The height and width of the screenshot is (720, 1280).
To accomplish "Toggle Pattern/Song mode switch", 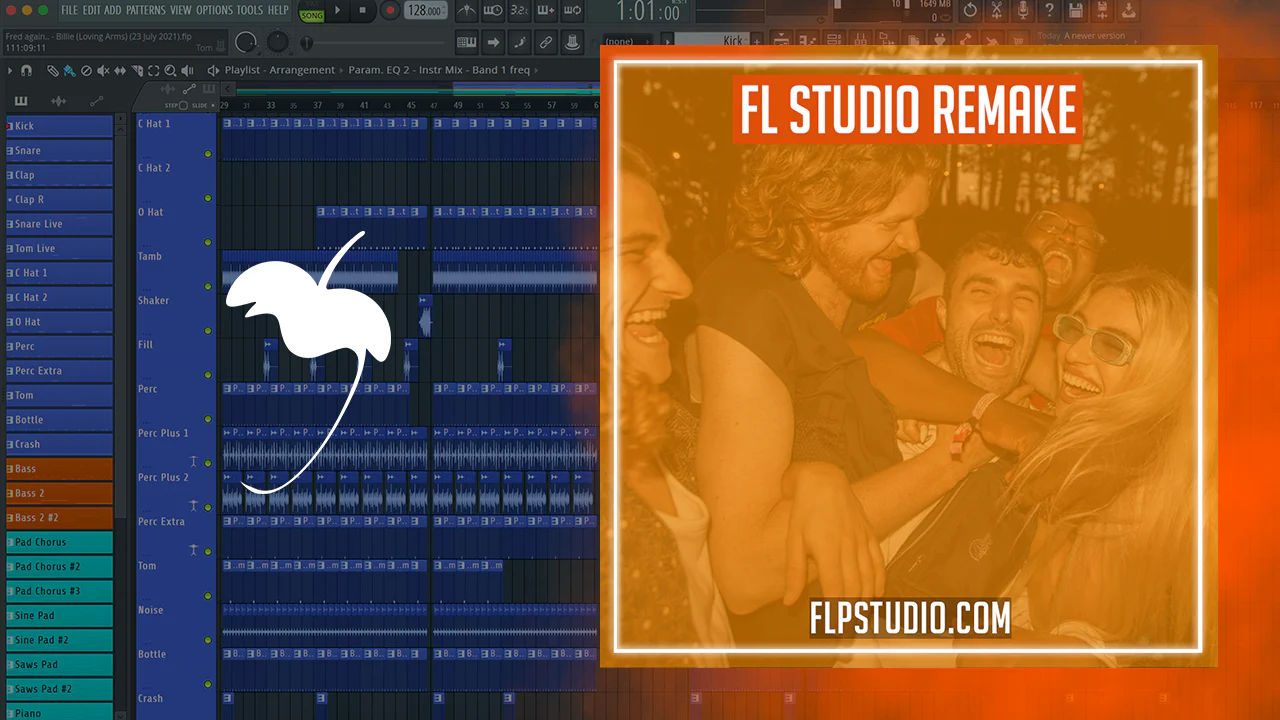I will pos(312,11).
